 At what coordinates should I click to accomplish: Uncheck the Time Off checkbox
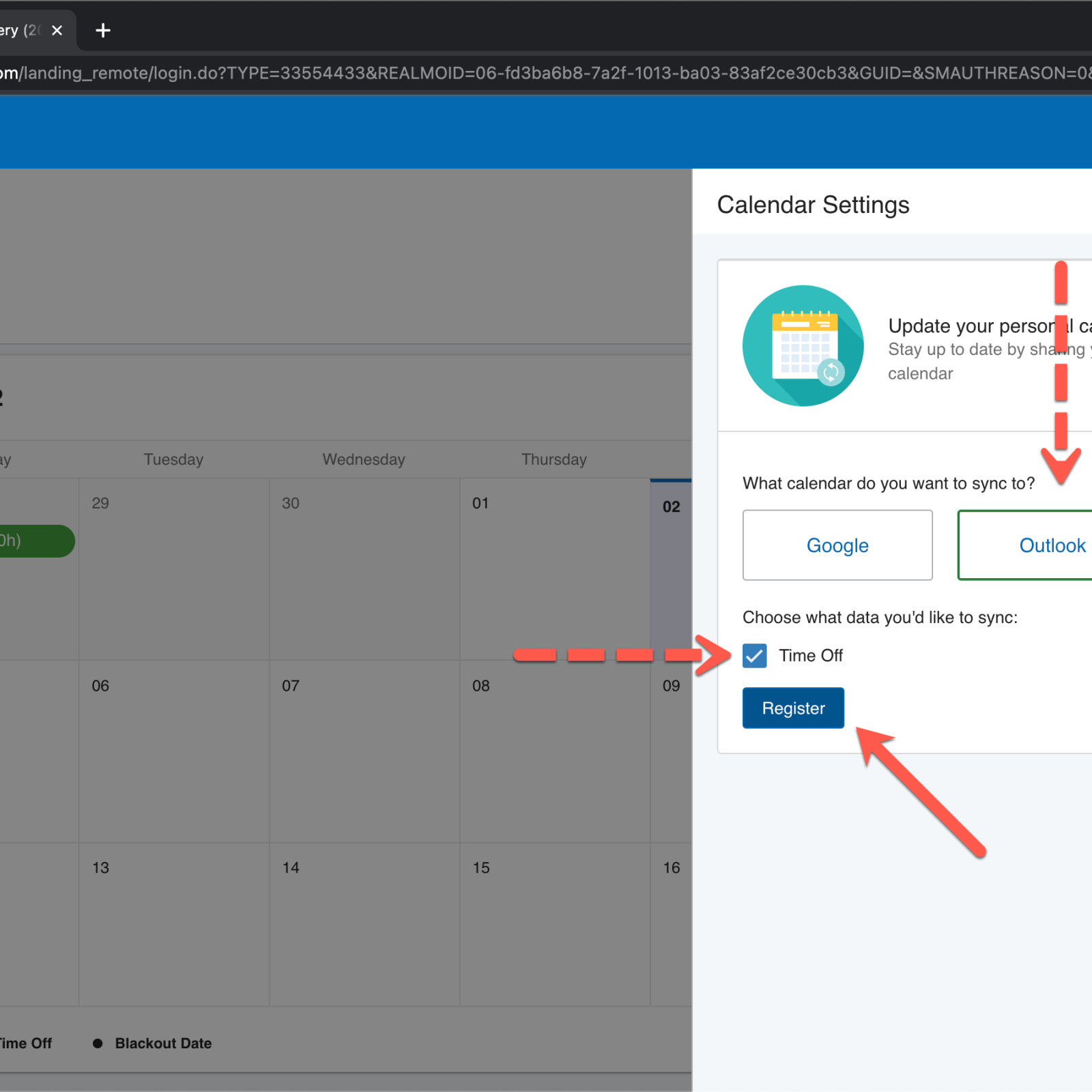tap(754, 656)
